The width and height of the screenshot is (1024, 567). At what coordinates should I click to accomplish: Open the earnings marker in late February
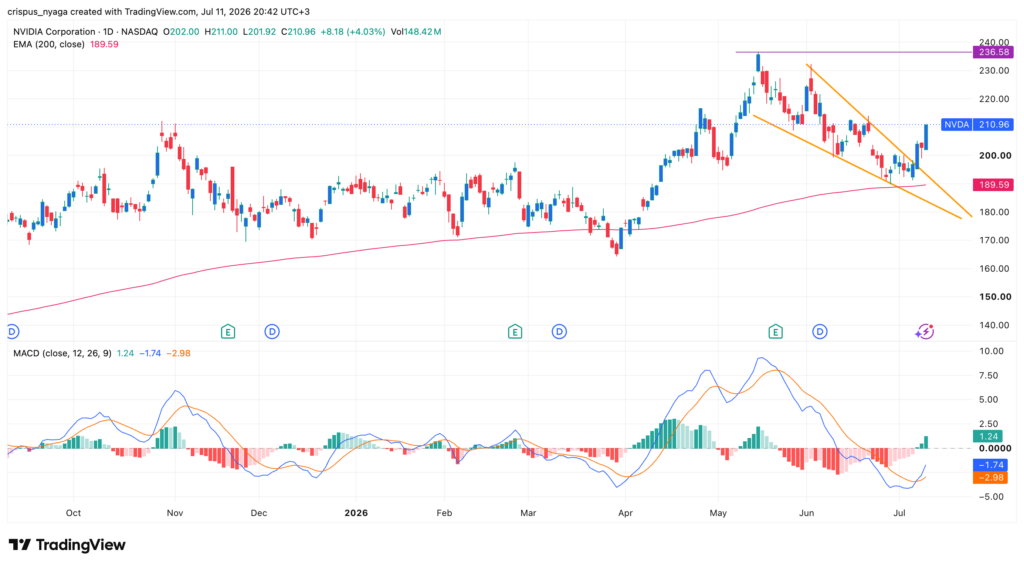[x=515, y=332]
